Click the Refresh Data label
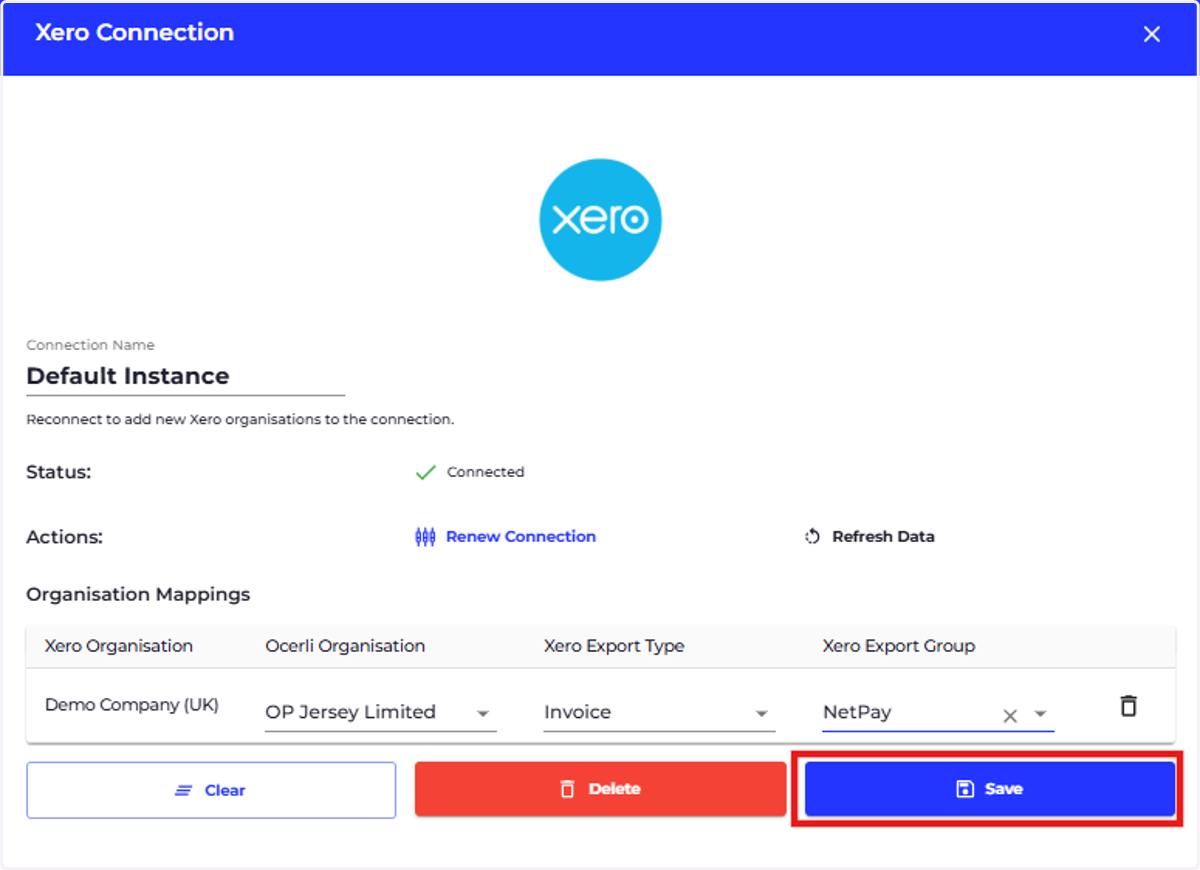 [883, 537]
